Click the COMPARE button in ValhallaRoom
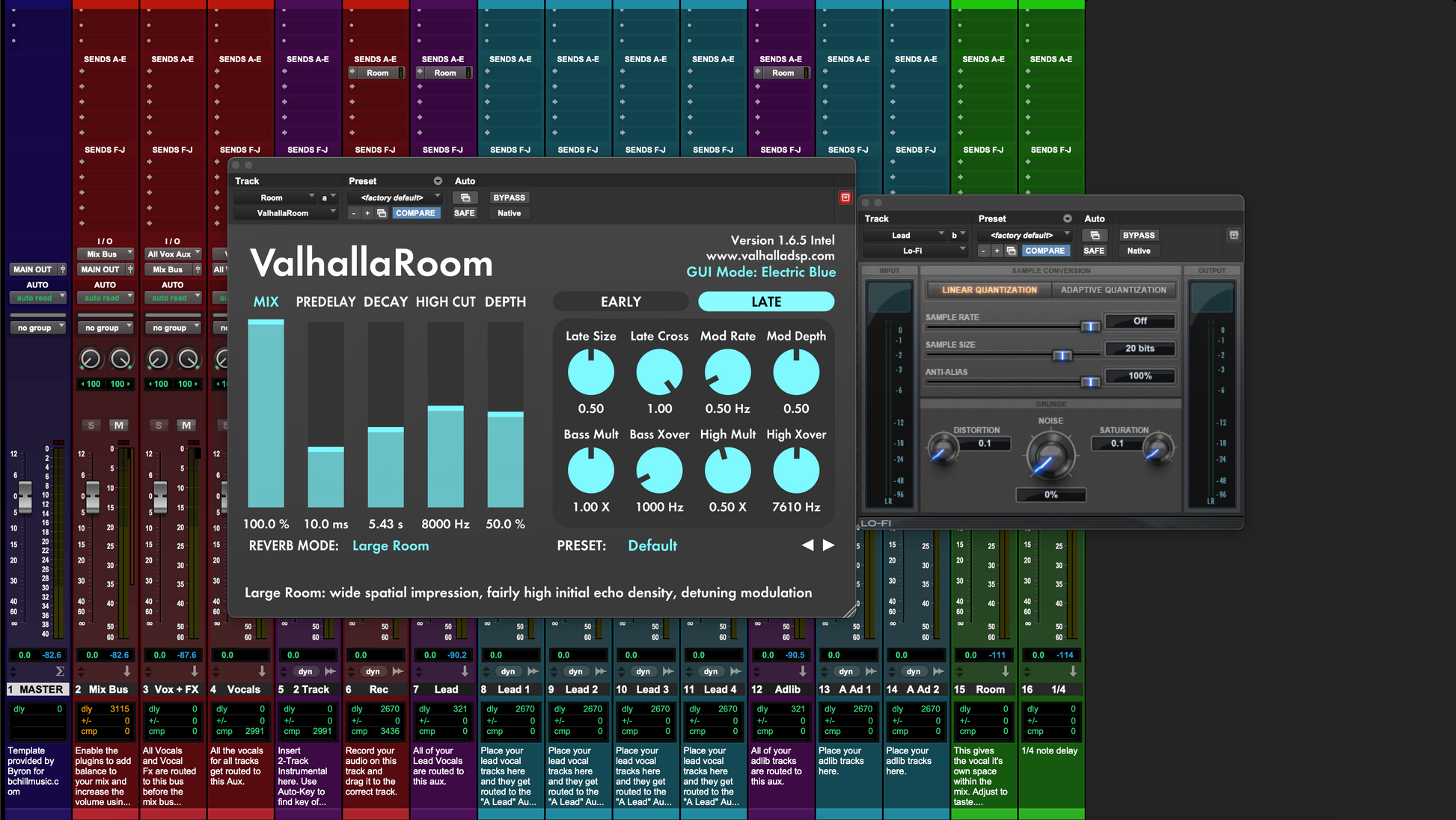The image size is (1456, 820). tap(415, 213)
